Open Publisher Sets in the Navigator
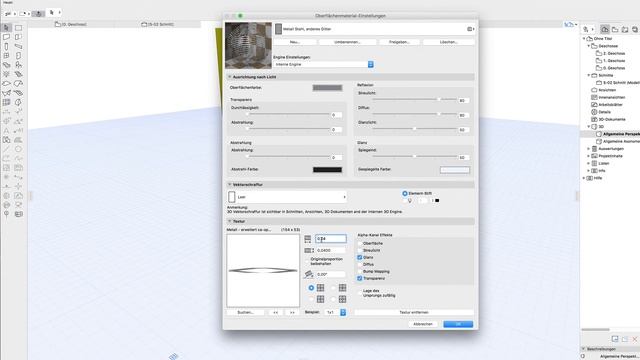The width and height of the screenshot is (640, 360). [x=635, y=29]
